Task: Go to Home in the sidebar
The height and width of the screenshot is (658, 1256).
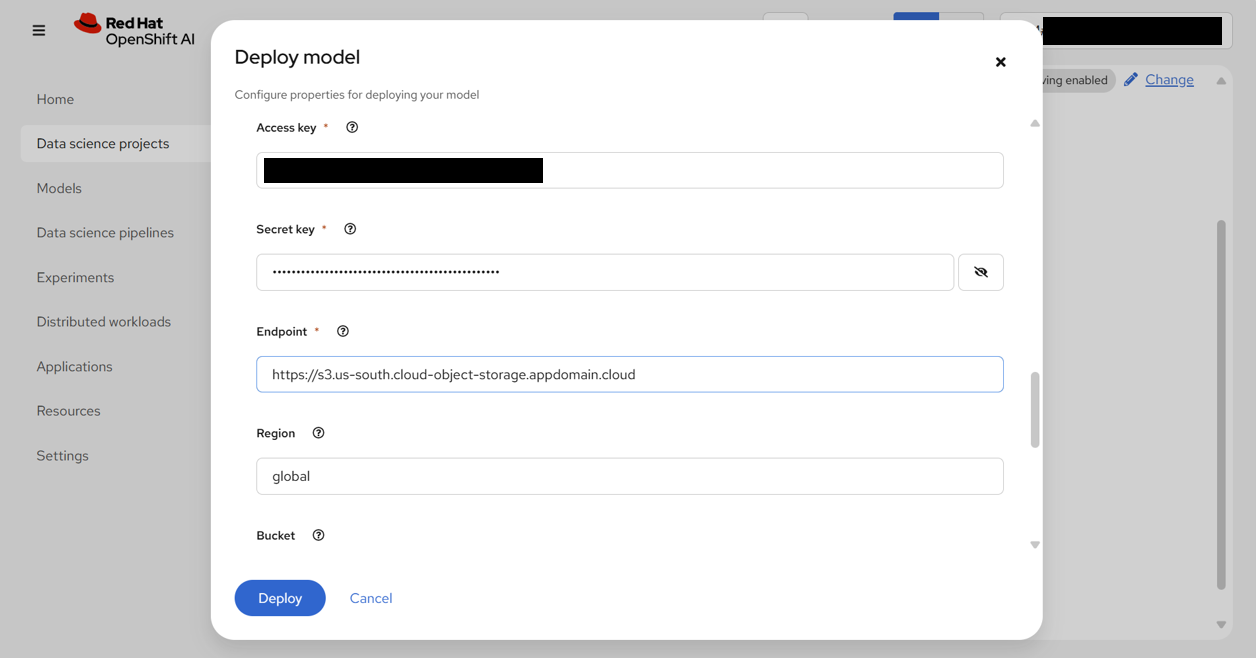Action: (55, 99)
